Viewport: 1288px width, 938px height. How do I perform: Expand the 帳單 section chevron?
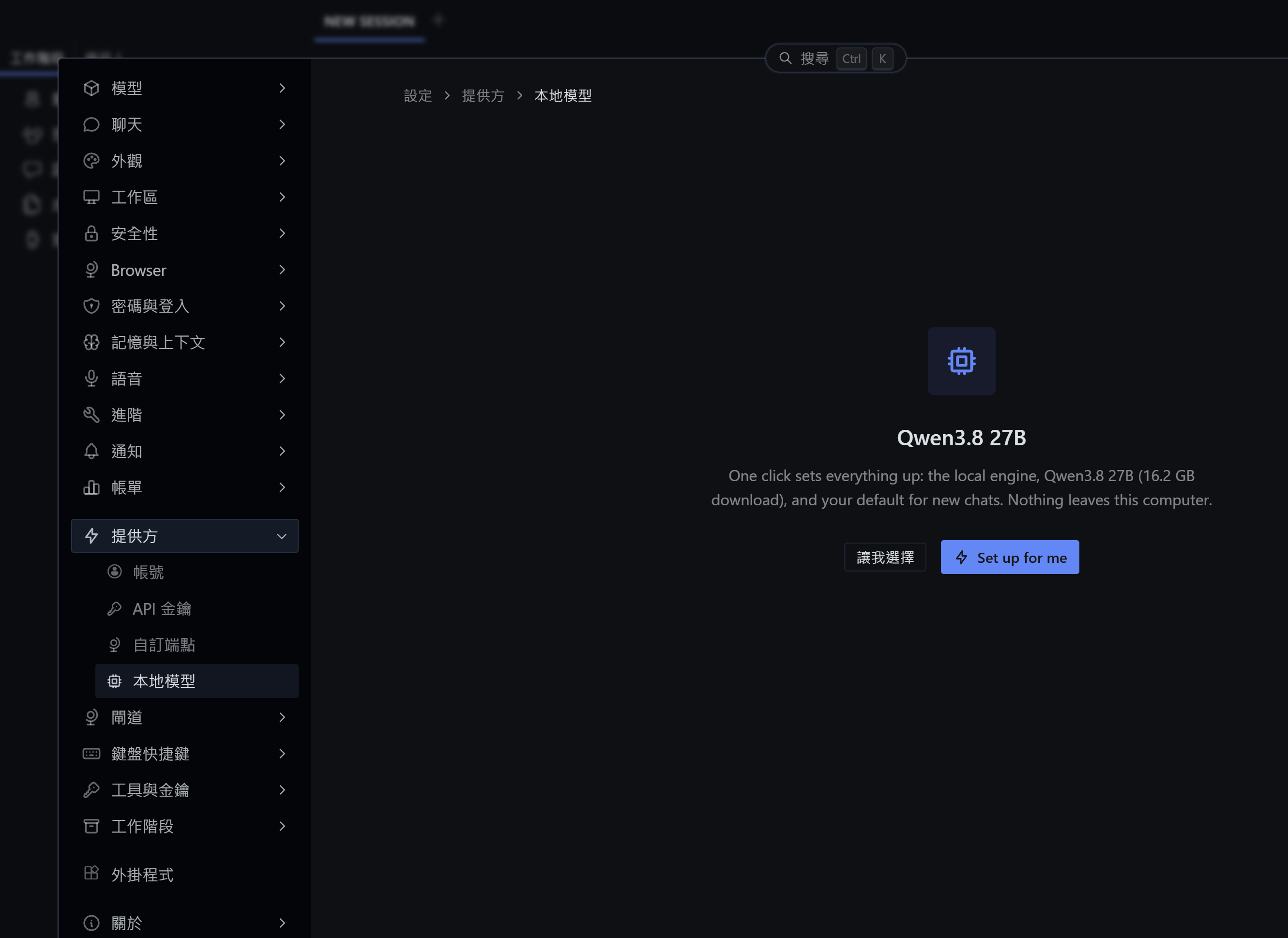point(282,488)
